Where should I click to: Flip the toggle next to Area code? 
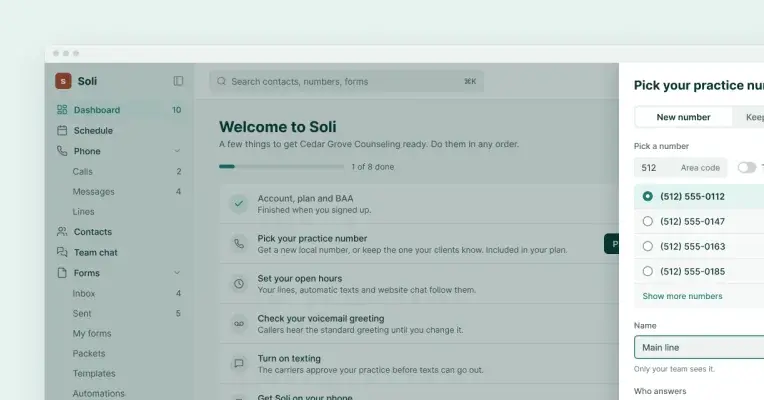(x=746, y=168)
